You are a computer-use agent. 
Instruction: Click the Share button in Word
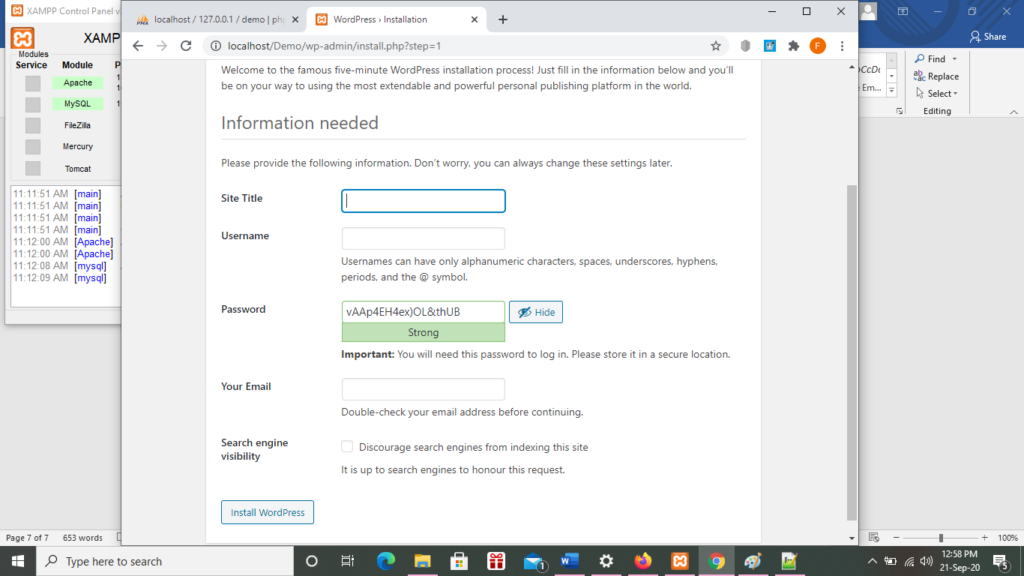tap(988, 37)
